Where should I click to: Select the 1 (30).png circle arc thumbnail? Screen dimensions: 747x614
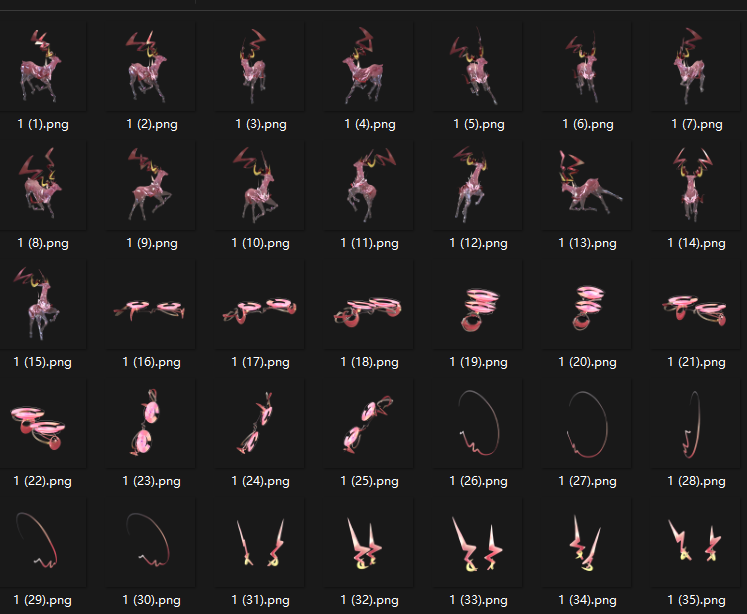152,543
